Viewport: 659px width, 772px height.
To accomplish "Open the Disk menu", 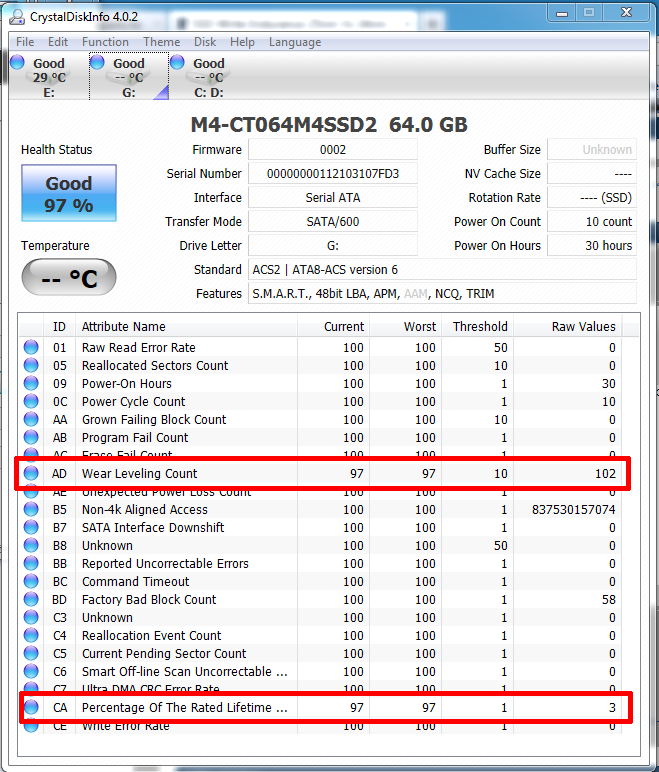I will pyautogui.click(x=205, y=42).
